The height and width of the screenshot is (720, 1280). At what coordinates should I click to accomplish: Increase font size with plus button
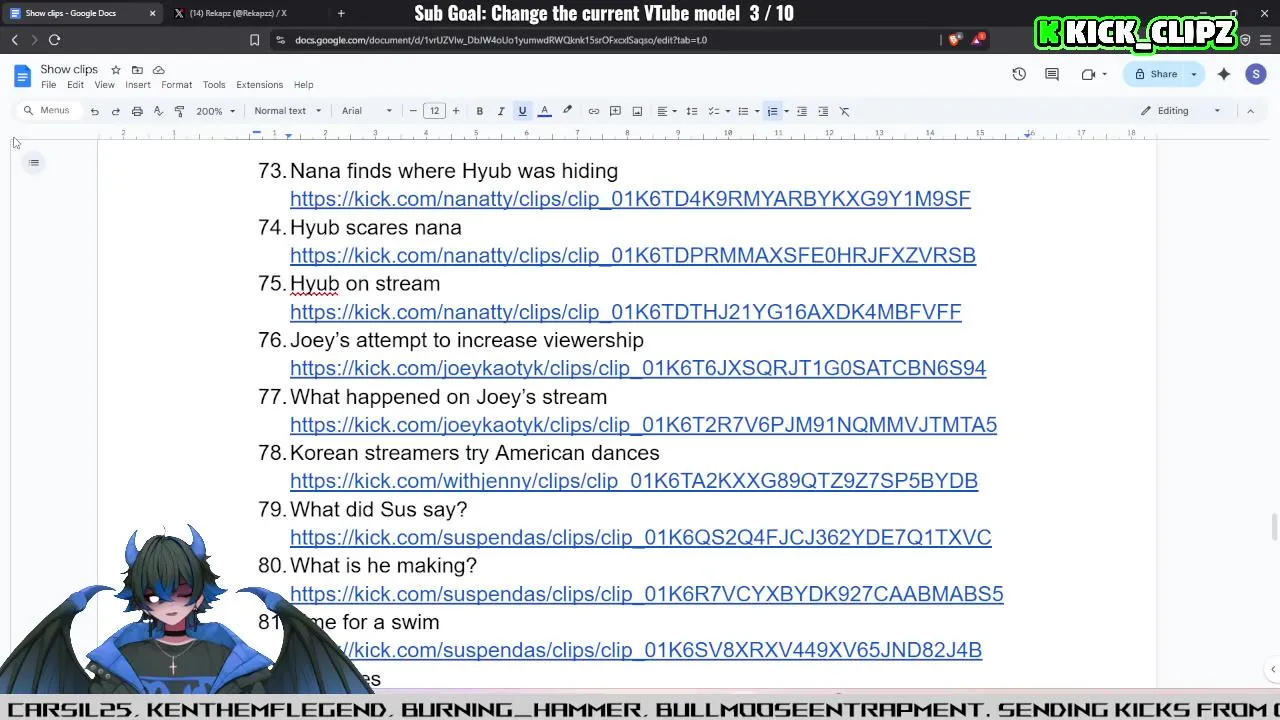(x=456, y=111)
